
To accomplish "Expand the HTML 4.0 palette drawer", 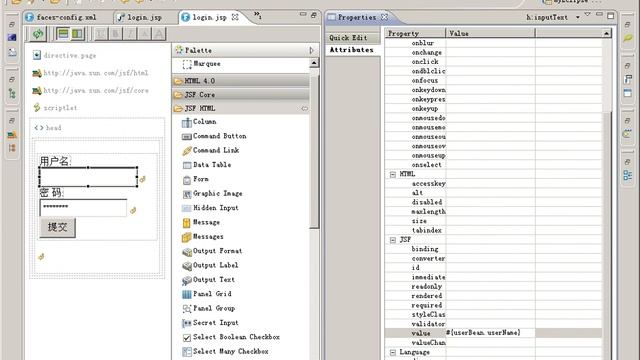I will 241,81.
